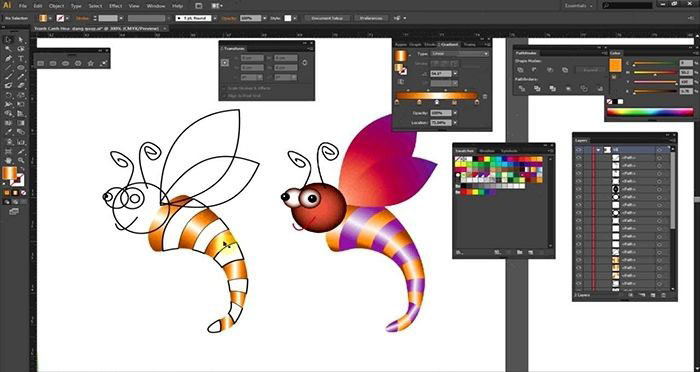Open the gradient Type dropdown

point(459,54)
